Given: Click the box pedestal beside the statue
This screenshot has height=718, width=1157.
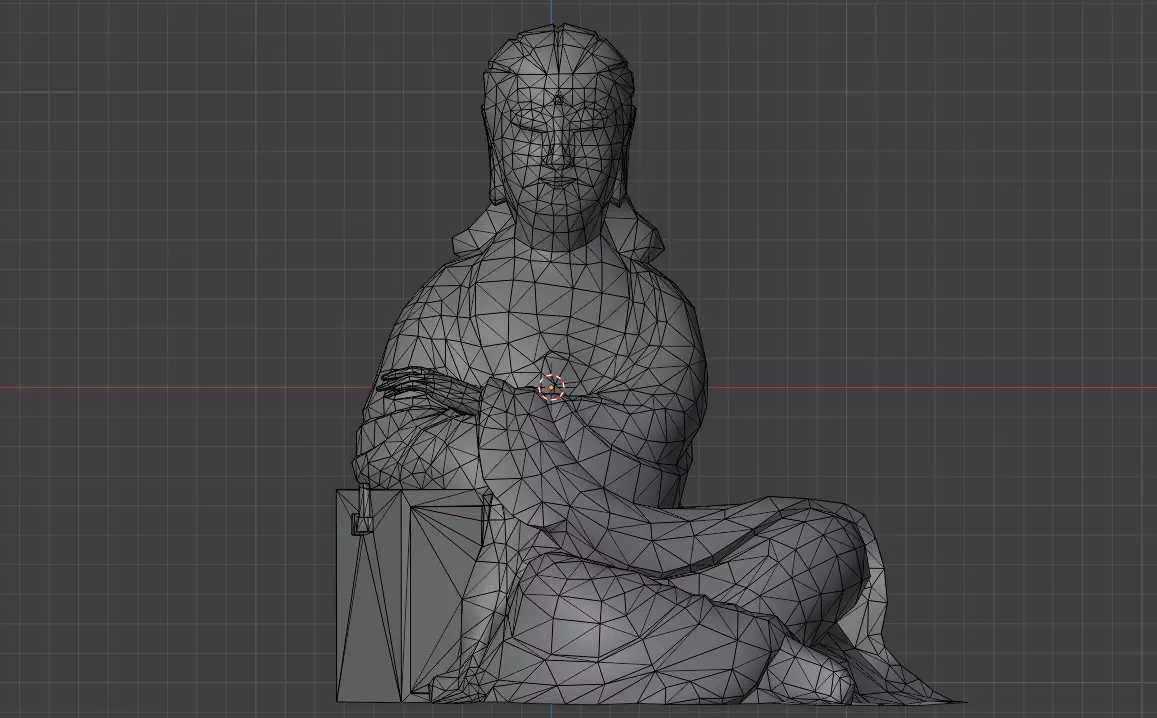Looking at the screenshot, I should pos(410,595).
